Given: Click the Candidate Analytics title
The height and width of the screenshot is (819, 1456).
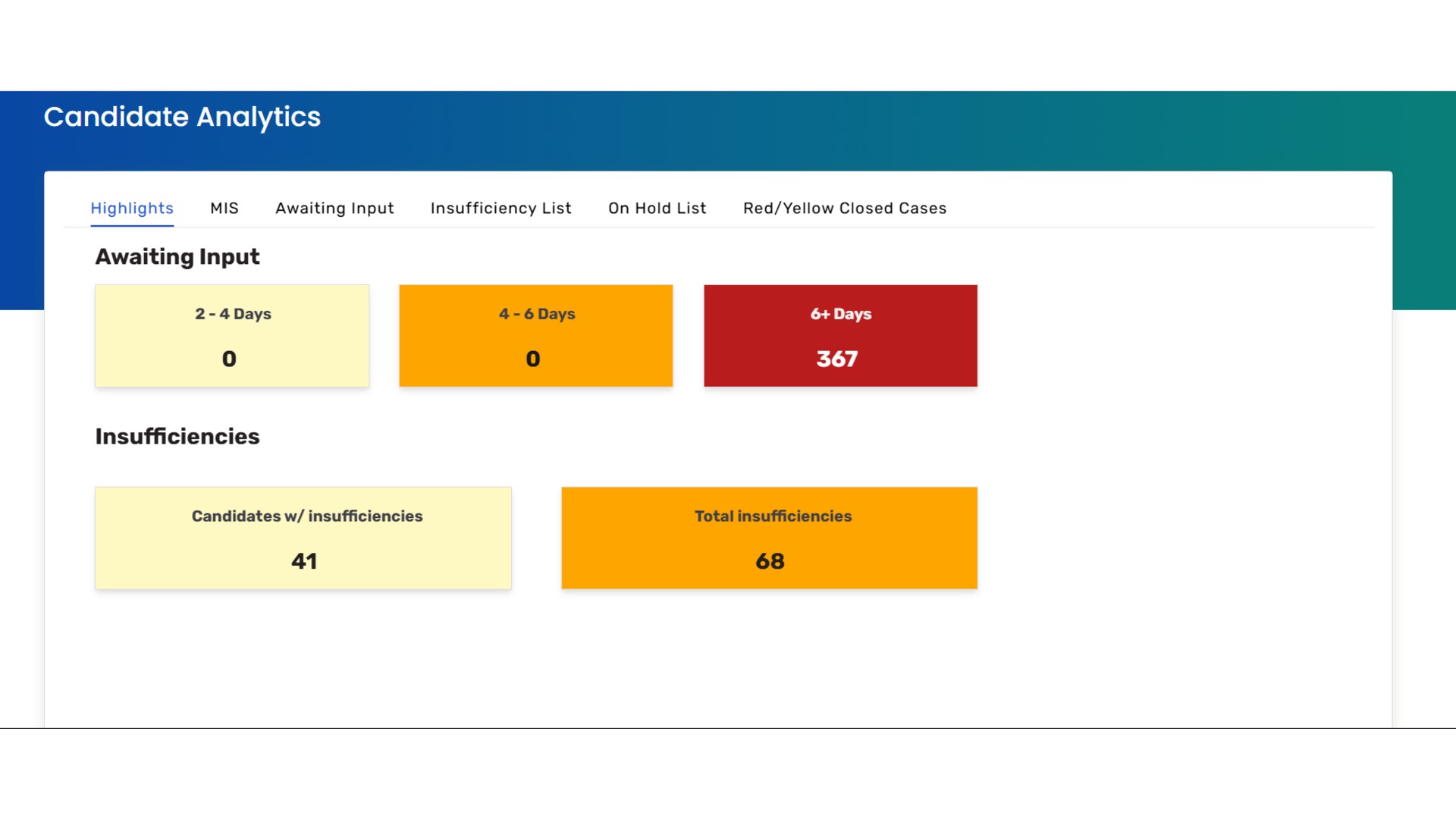Looking at the screenshot, I should 182,117.
